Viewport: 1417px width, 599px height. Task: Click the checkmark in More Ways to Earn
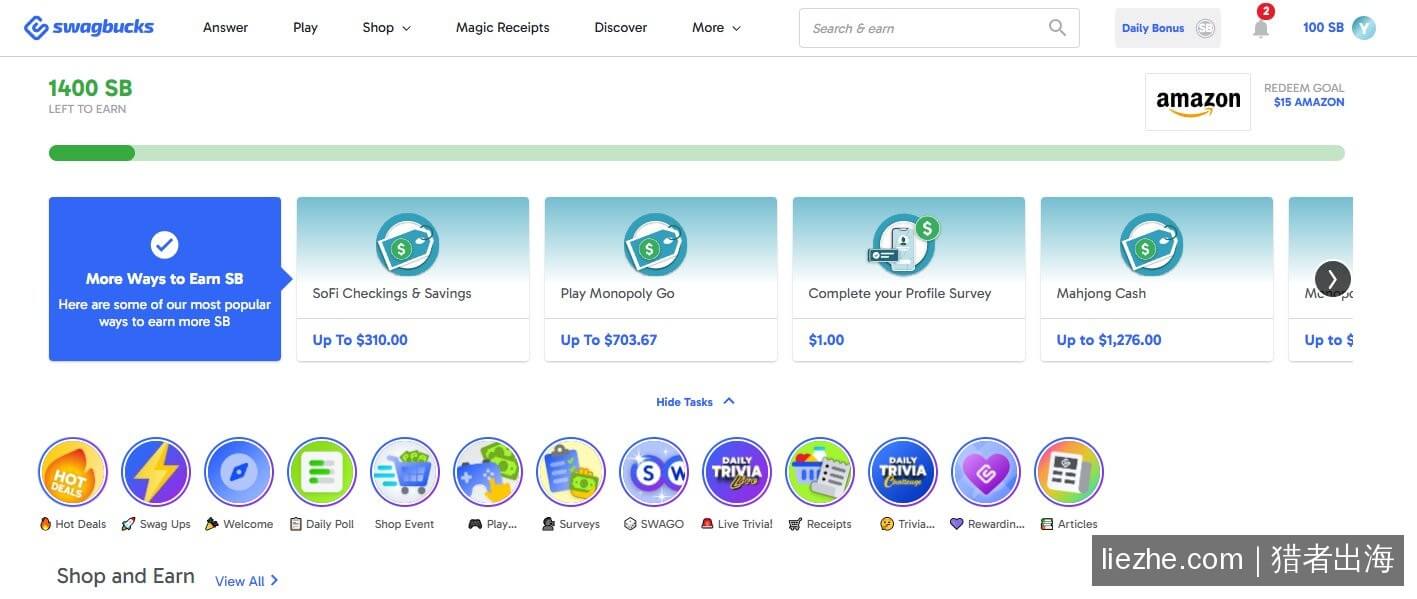click(164, 244)
